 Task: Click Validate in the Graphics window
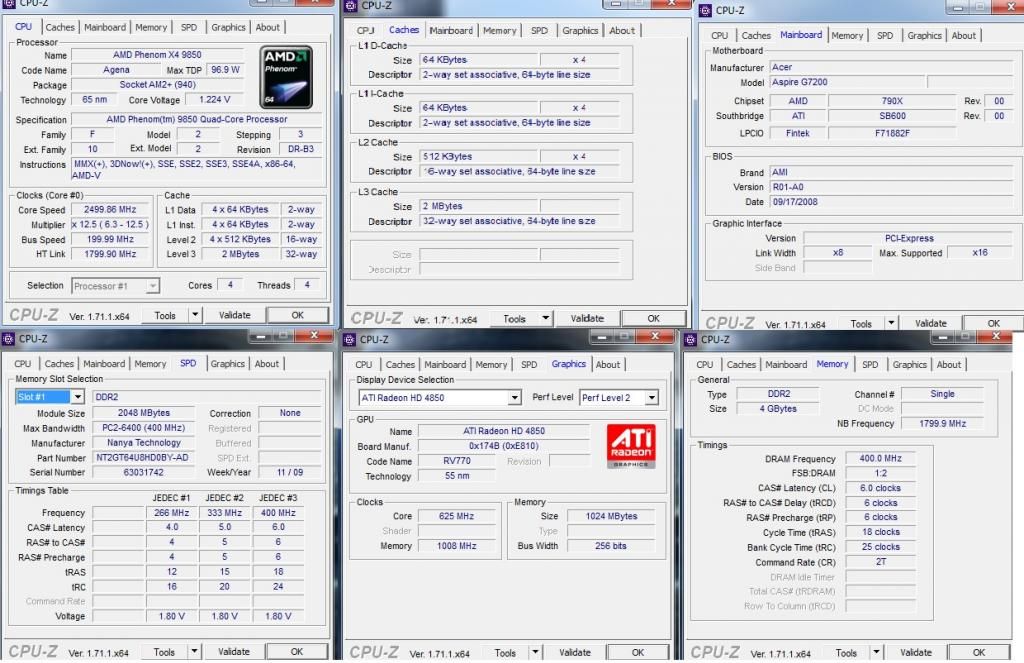click(x=575, y=652)
